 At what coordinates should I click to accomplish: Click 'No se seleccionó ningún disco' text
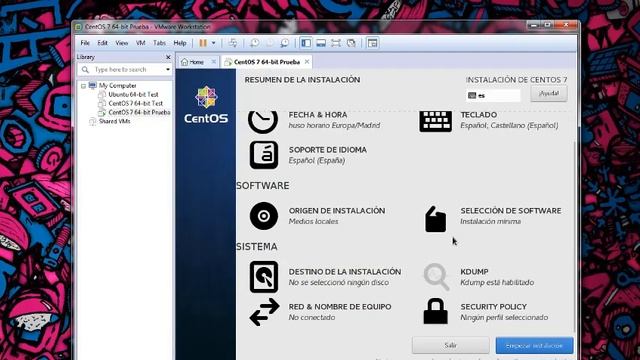(x=339, y=282)
